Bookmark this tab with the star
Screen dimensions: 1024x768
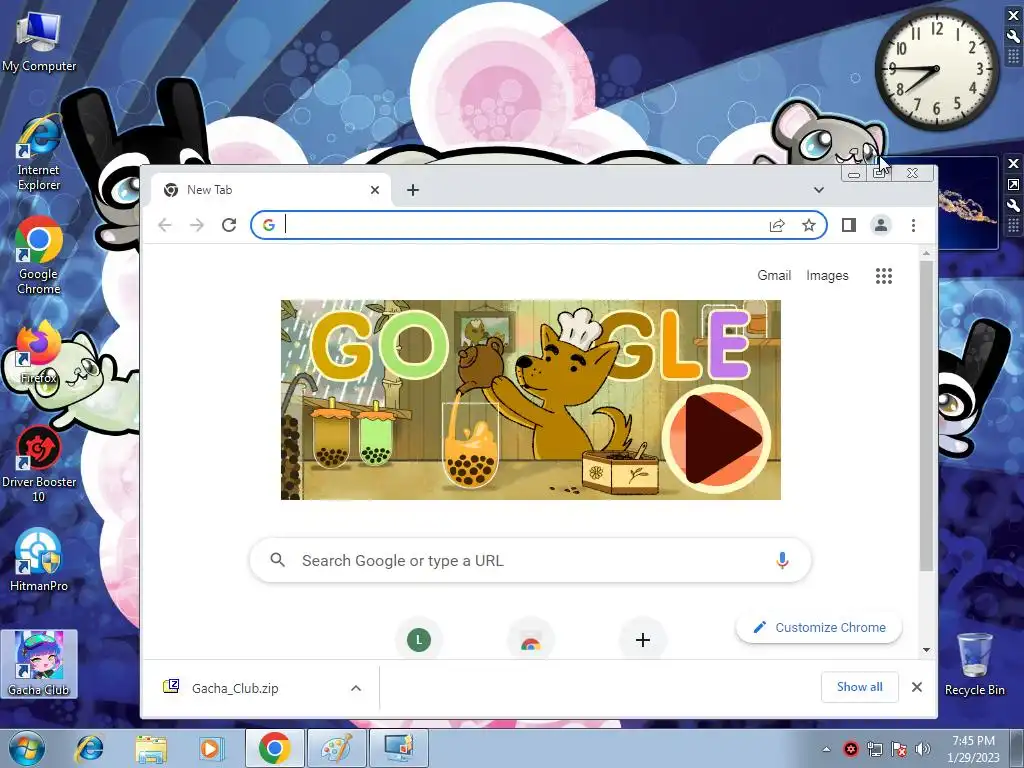tap(808, 225)
